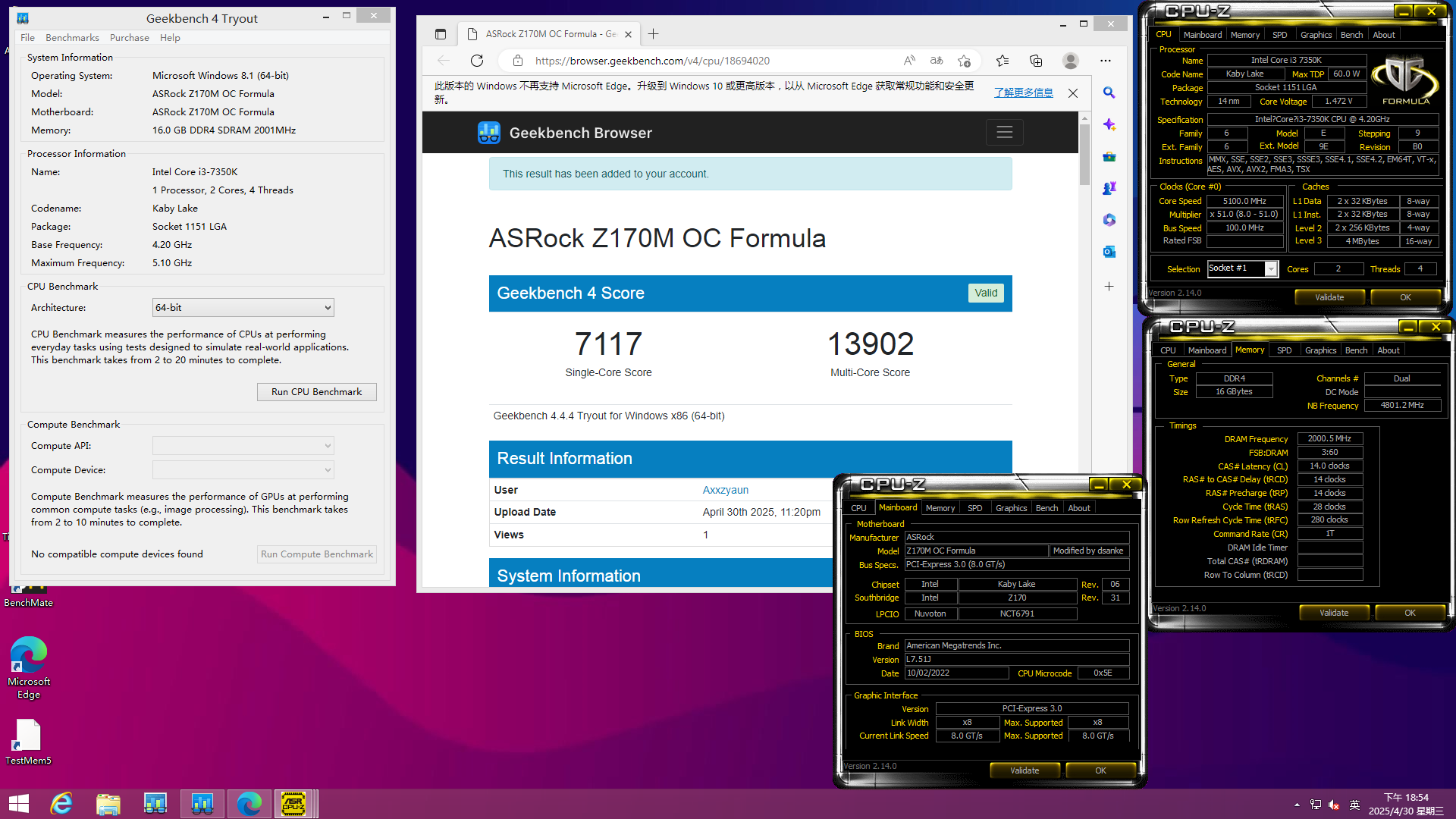The height and width of the screenshot is (819, 1456).
Task: Open File Explorer from taskbar
Action: (108, 804)
